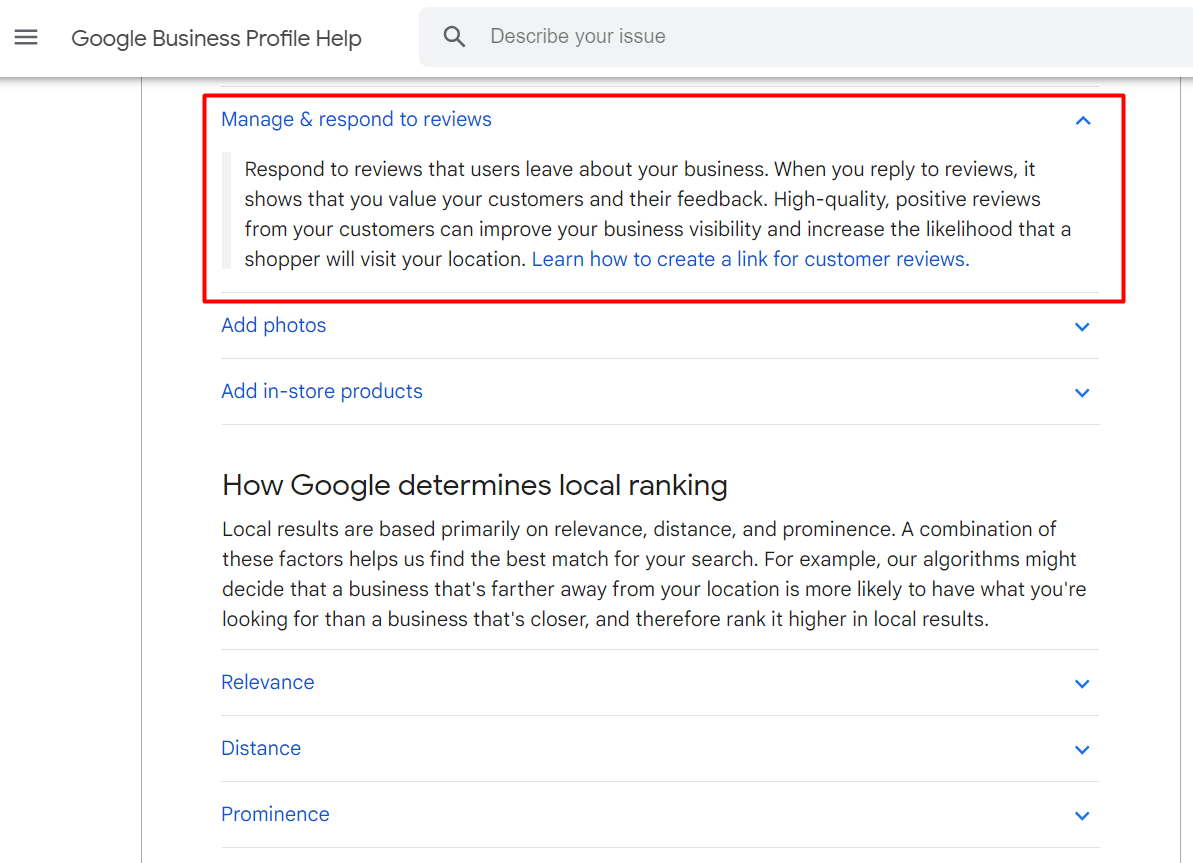Image resolution: width=1193 pixels, height=863 pixels.
Task: Click the Add in-store products heading
Action: point(322,391)
